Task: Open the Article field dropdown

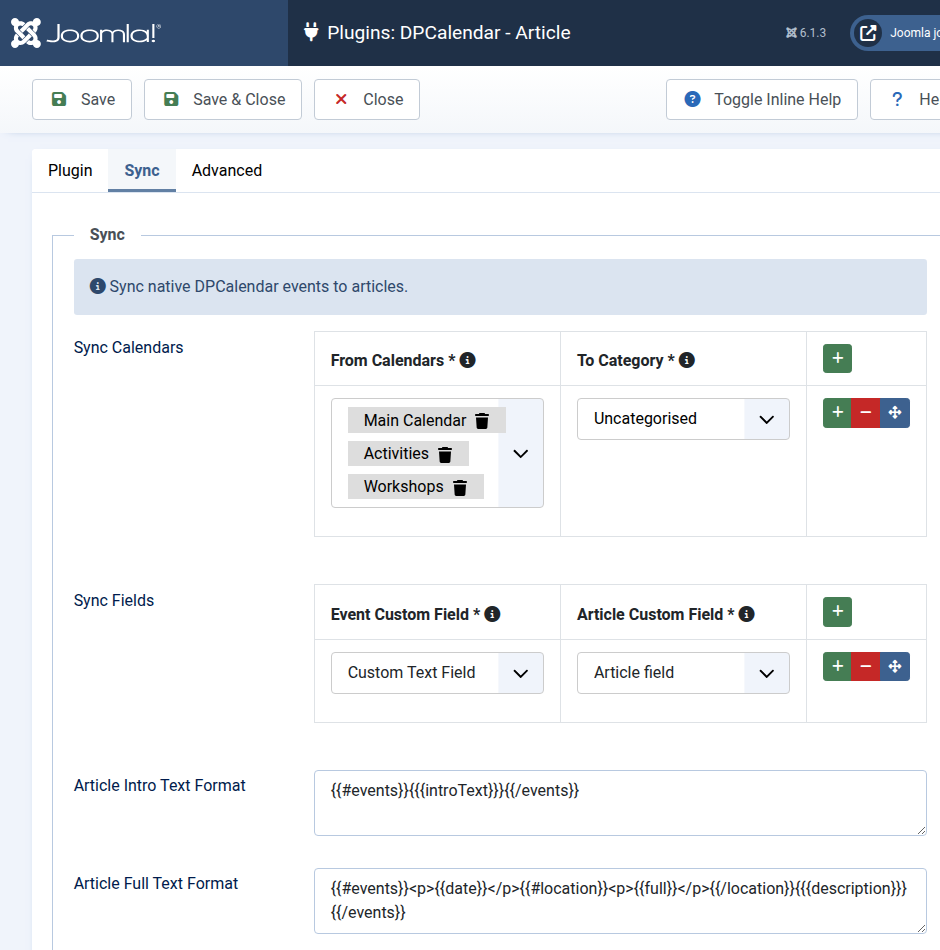Action: (683, 673)
